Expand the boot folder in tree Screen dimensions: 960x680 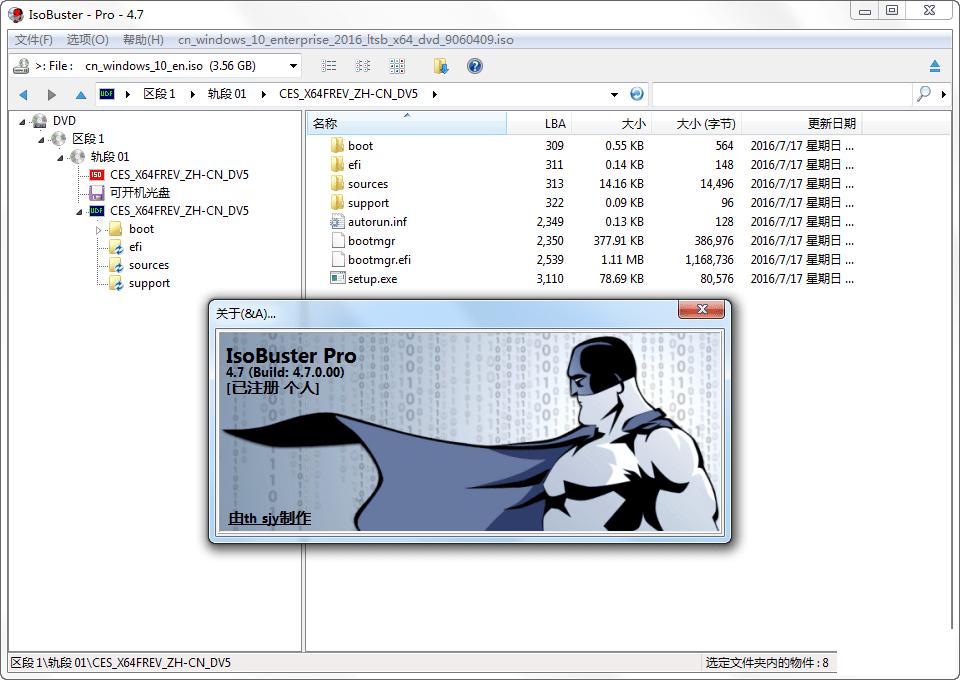[99, 230]
